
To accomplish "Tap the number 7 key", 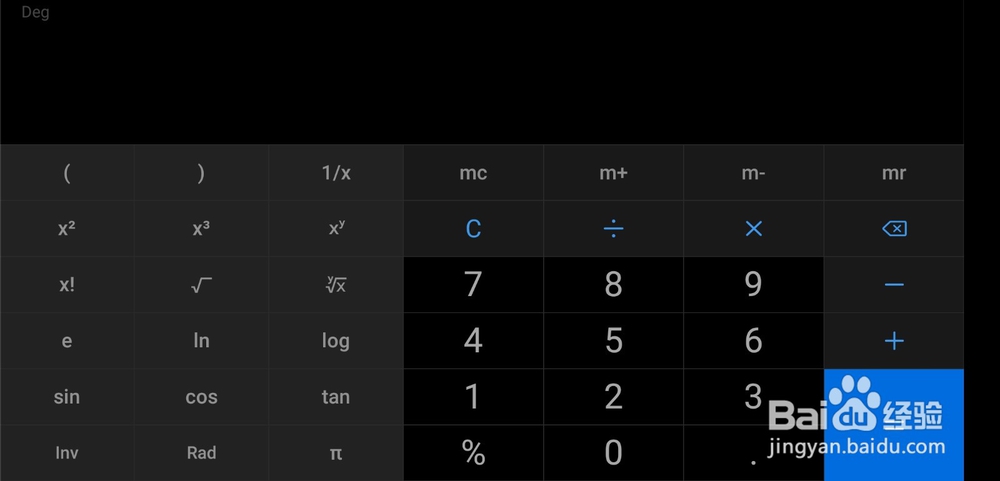I will point(474,285).
